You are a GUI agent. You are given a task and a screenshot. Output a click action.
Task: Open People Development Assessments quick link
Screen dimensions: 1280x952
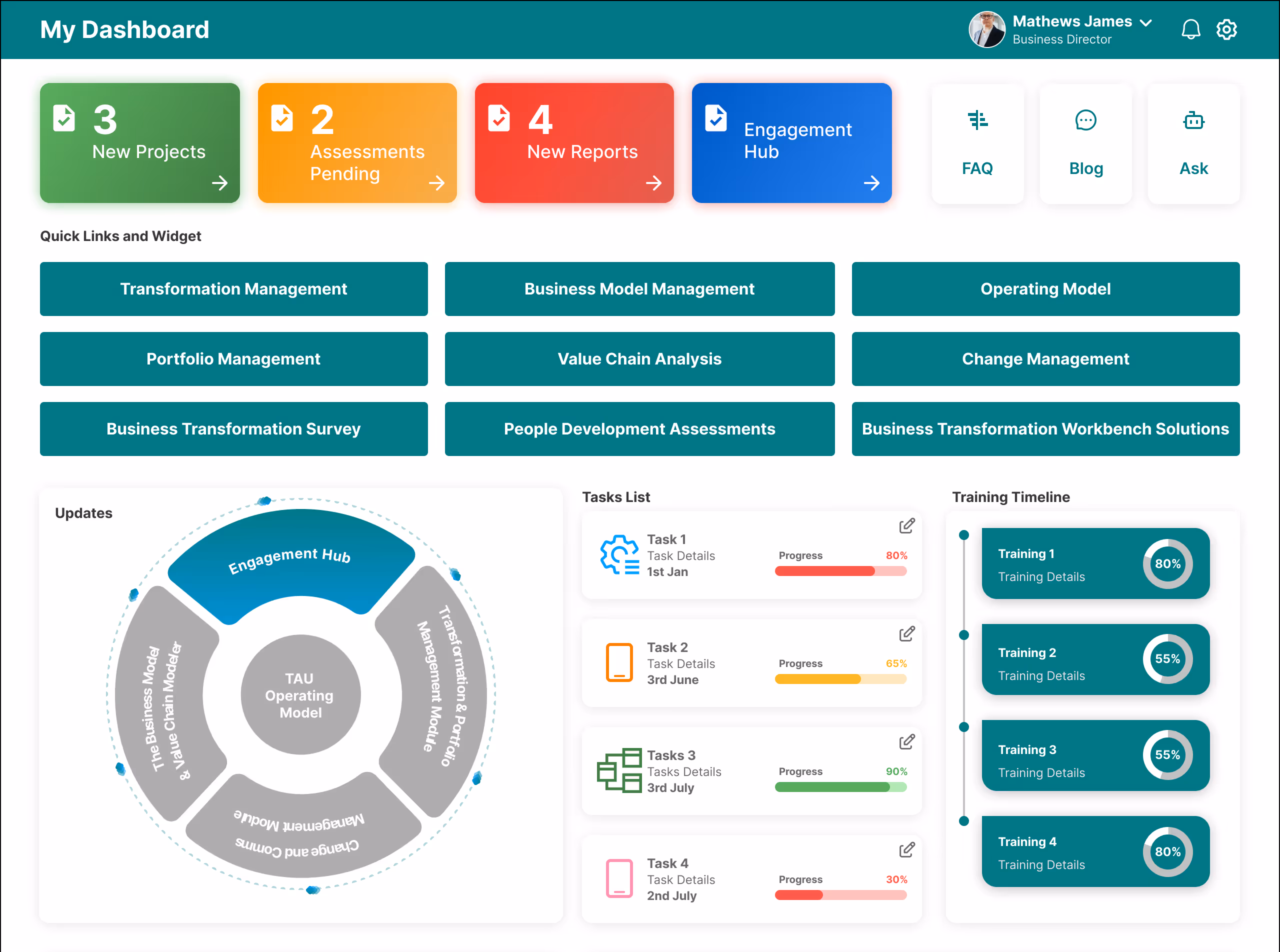pyautogui.click(x=639, y=428)
